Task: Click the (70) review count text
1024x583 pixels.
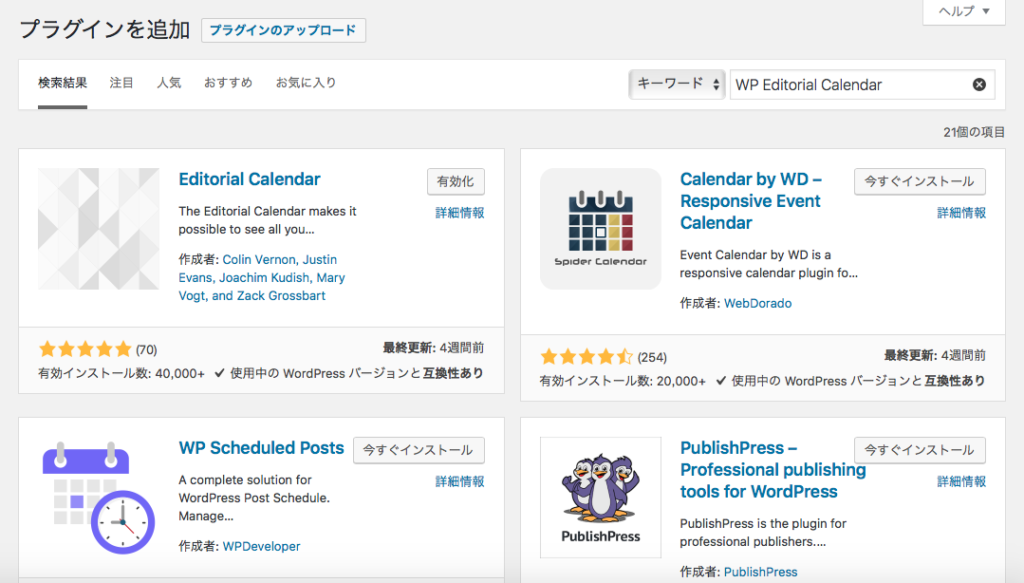Action: (146, 350)
